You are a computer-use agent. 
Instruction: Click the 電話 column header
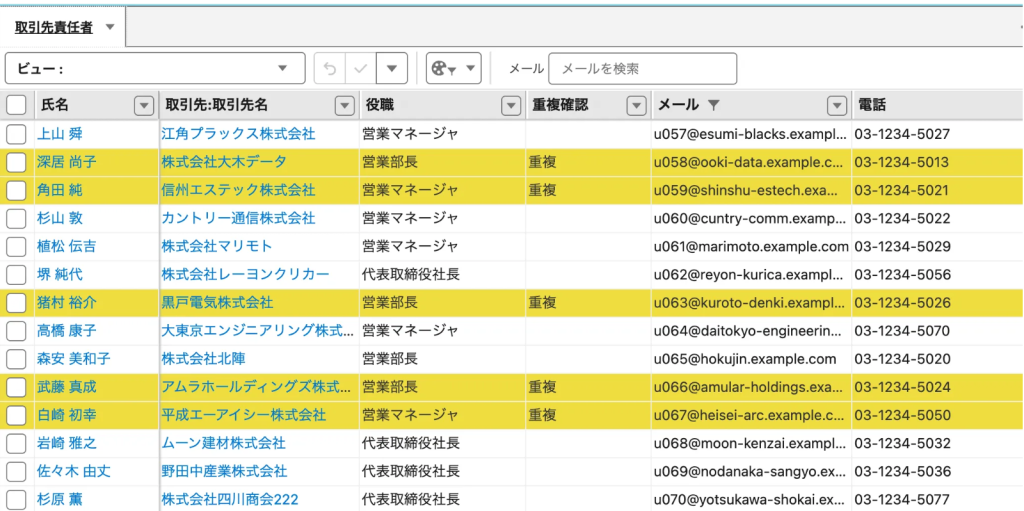click(937, 105)
